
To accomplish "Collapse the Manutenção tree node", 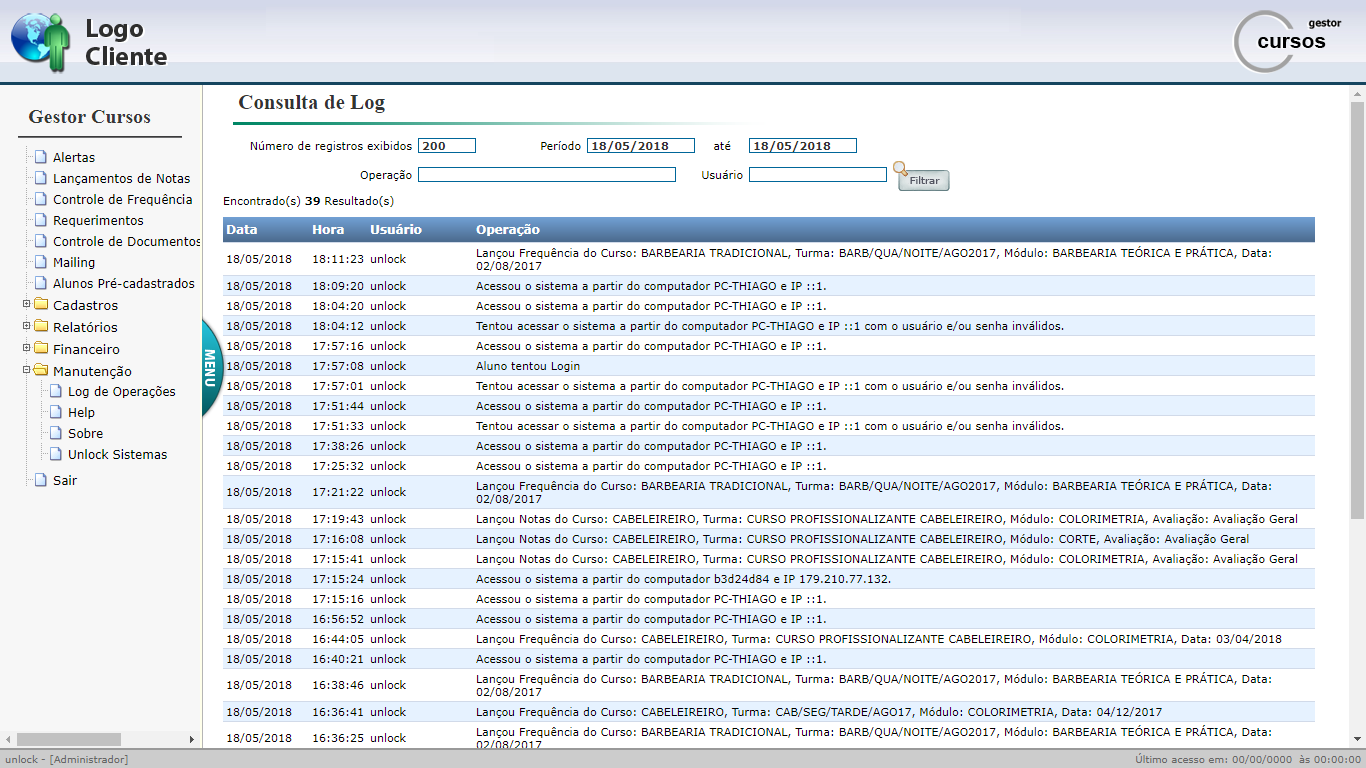I will pyautogui.click(x=26, y=370).
